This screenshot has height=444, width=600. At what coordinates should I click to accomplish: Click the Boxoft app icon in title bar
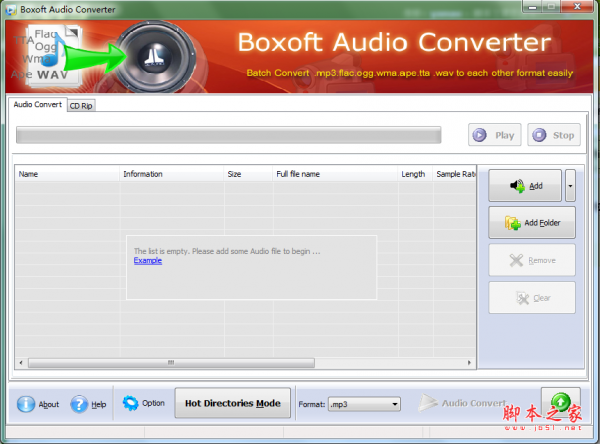pos(11,10)
